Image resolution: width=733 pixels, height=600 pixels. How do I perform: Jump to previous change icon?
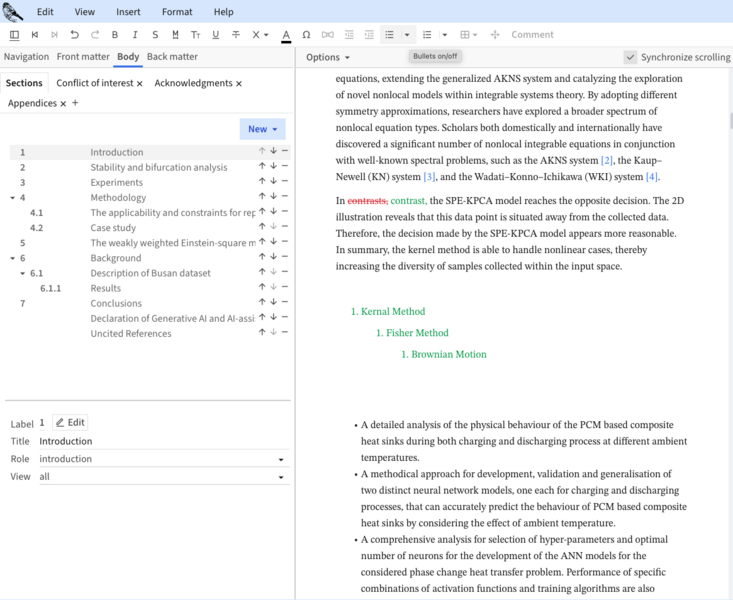pyautogui.click(x=35, y=35)
